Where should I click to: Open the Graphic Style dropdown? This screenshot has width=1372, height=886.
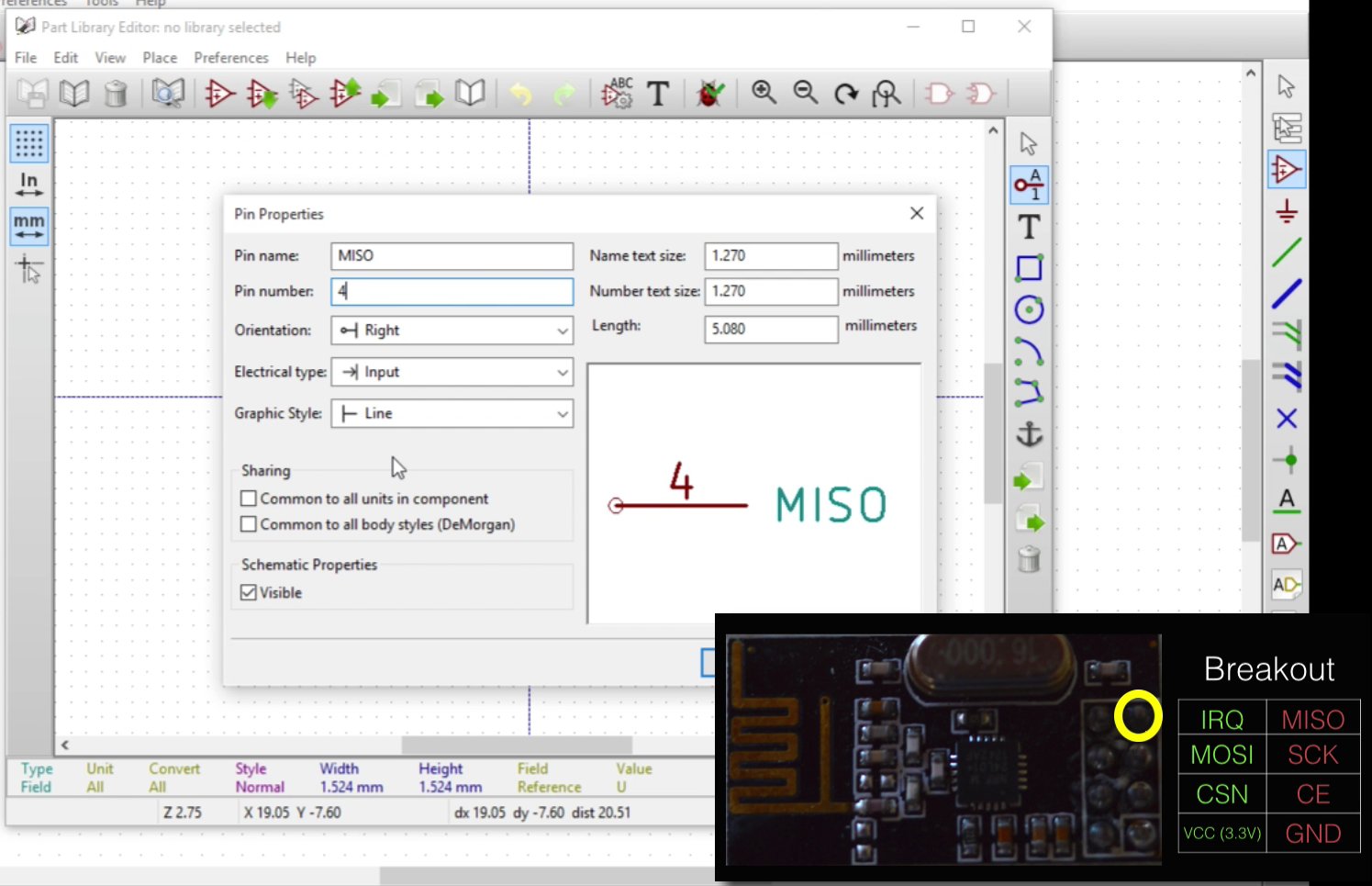[x=452, y=413]
